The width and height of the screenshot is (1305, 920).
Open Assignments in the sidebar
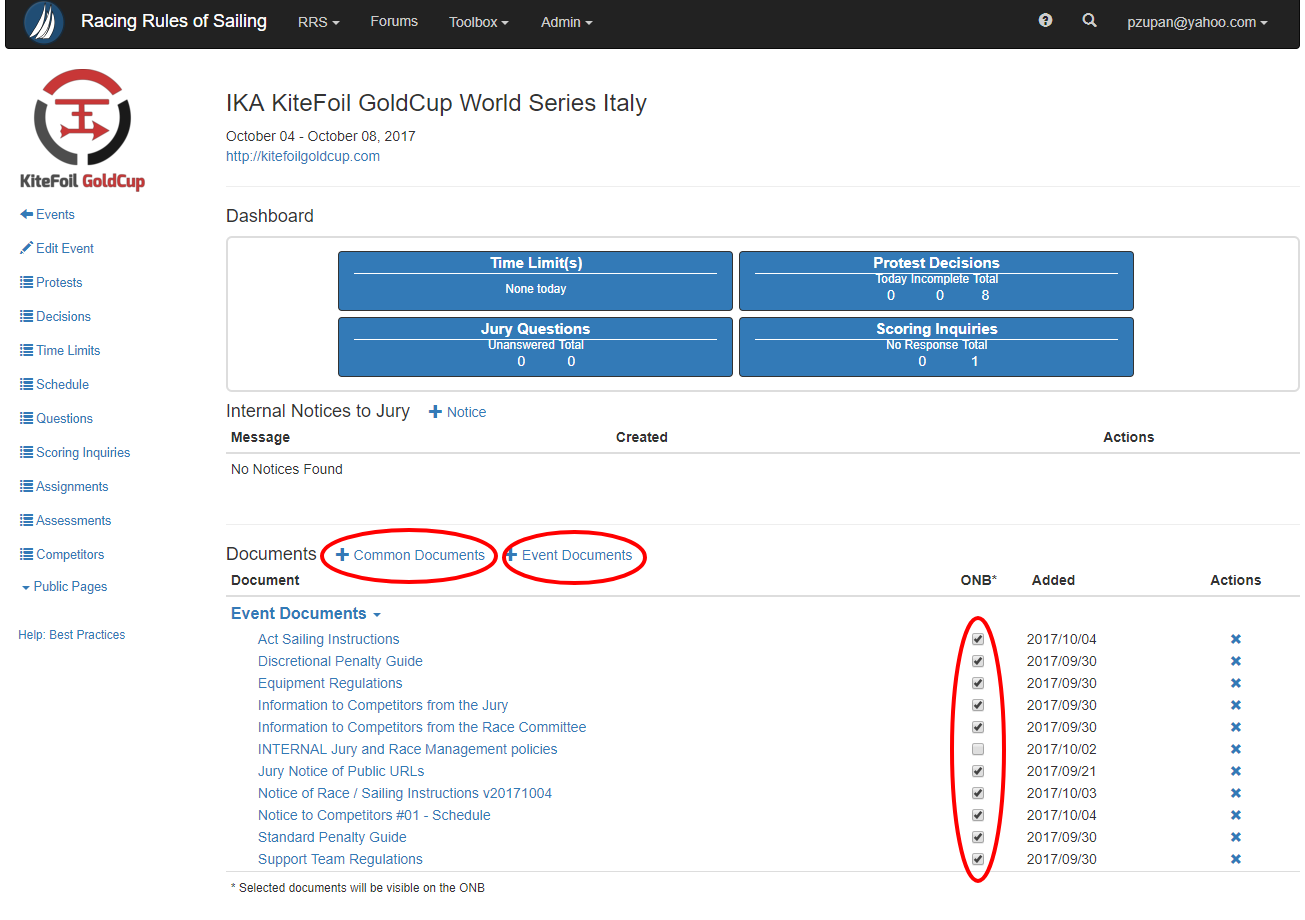[x=64, y=487]
